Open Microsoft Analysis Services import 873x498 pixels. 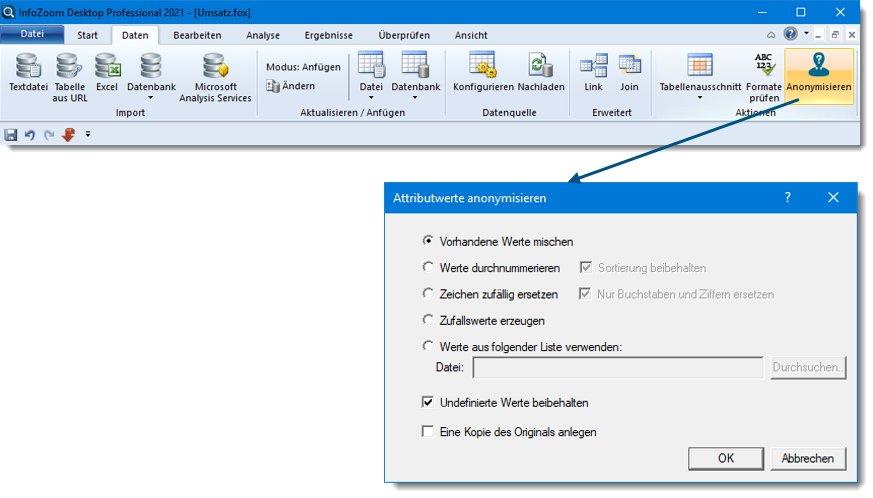[x=215, y=67]
